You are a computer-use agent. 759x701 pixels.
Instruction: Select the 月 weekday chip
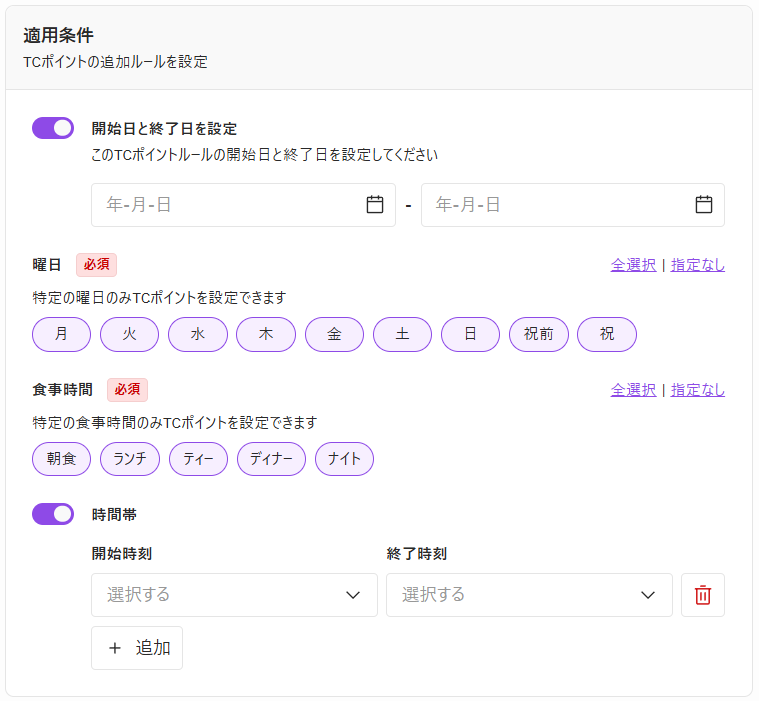(x=61, y=334)
